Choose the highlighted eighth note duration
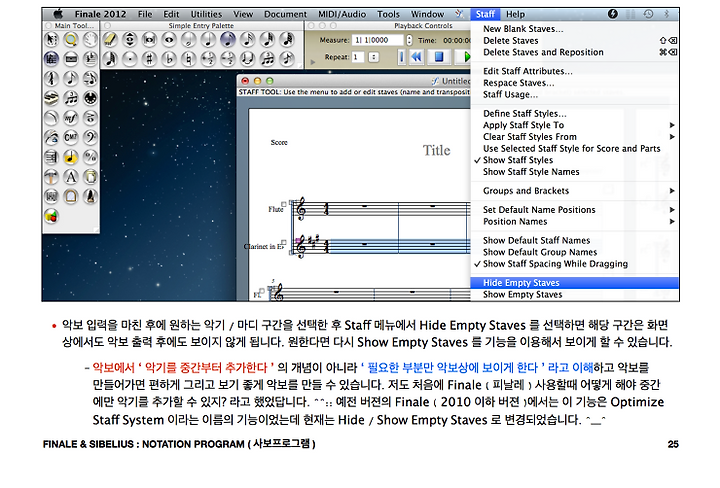720x488 pixels. pos(228,40)
